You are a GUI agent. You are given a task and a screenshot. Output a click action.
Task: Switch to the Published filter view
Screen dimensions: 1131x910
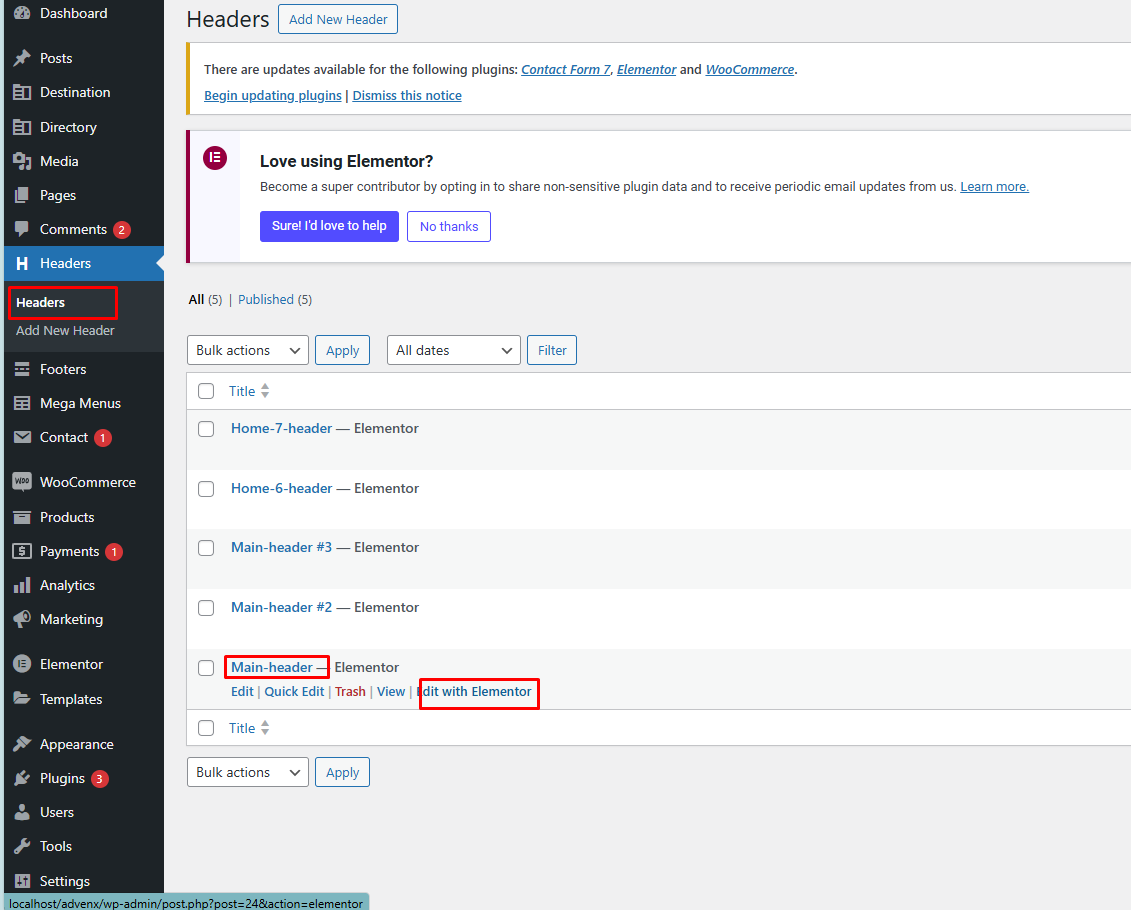265,299
